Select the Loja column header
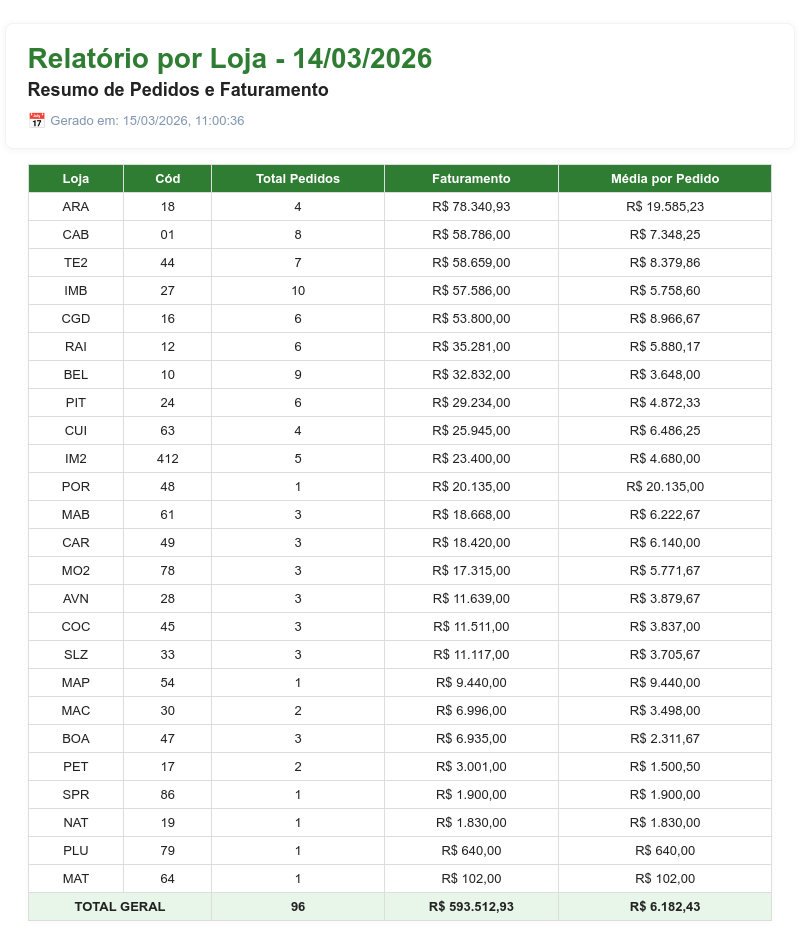The width and height of the screenshot is (800, 939). 76,178
